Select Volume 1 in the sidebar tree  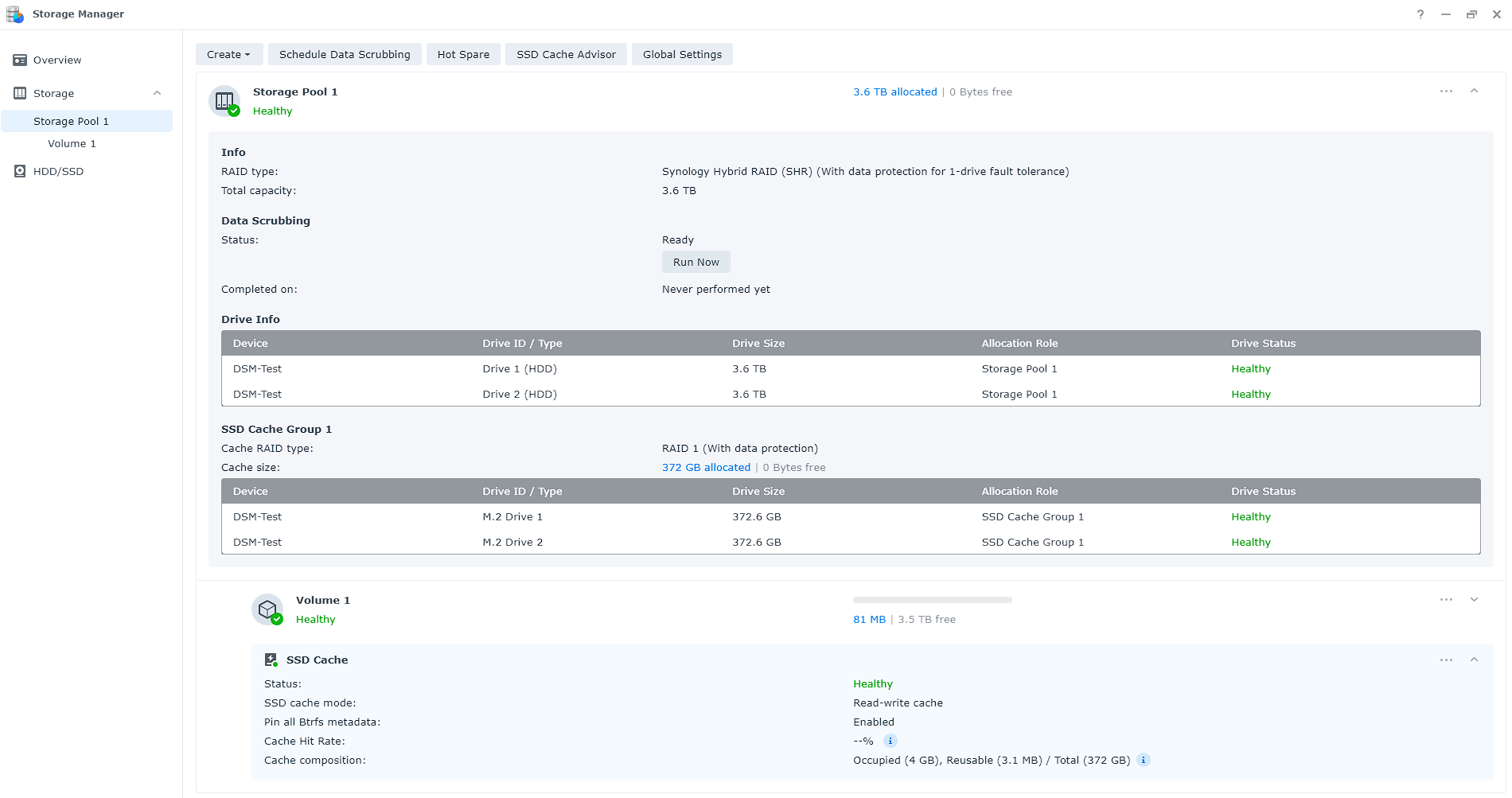72,143
